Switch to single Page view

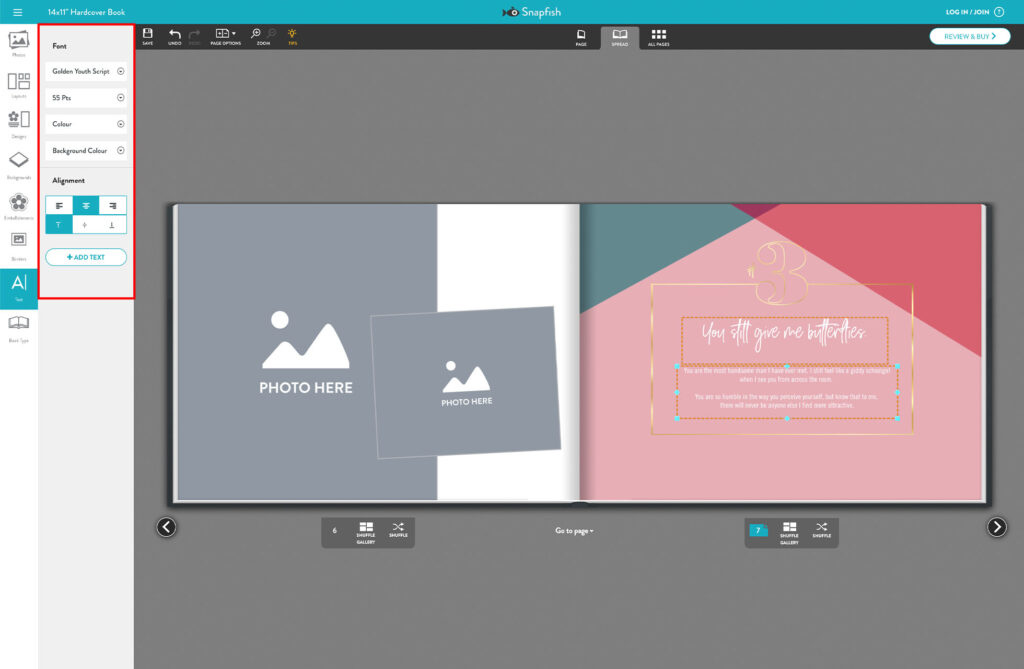click(581, 37)
